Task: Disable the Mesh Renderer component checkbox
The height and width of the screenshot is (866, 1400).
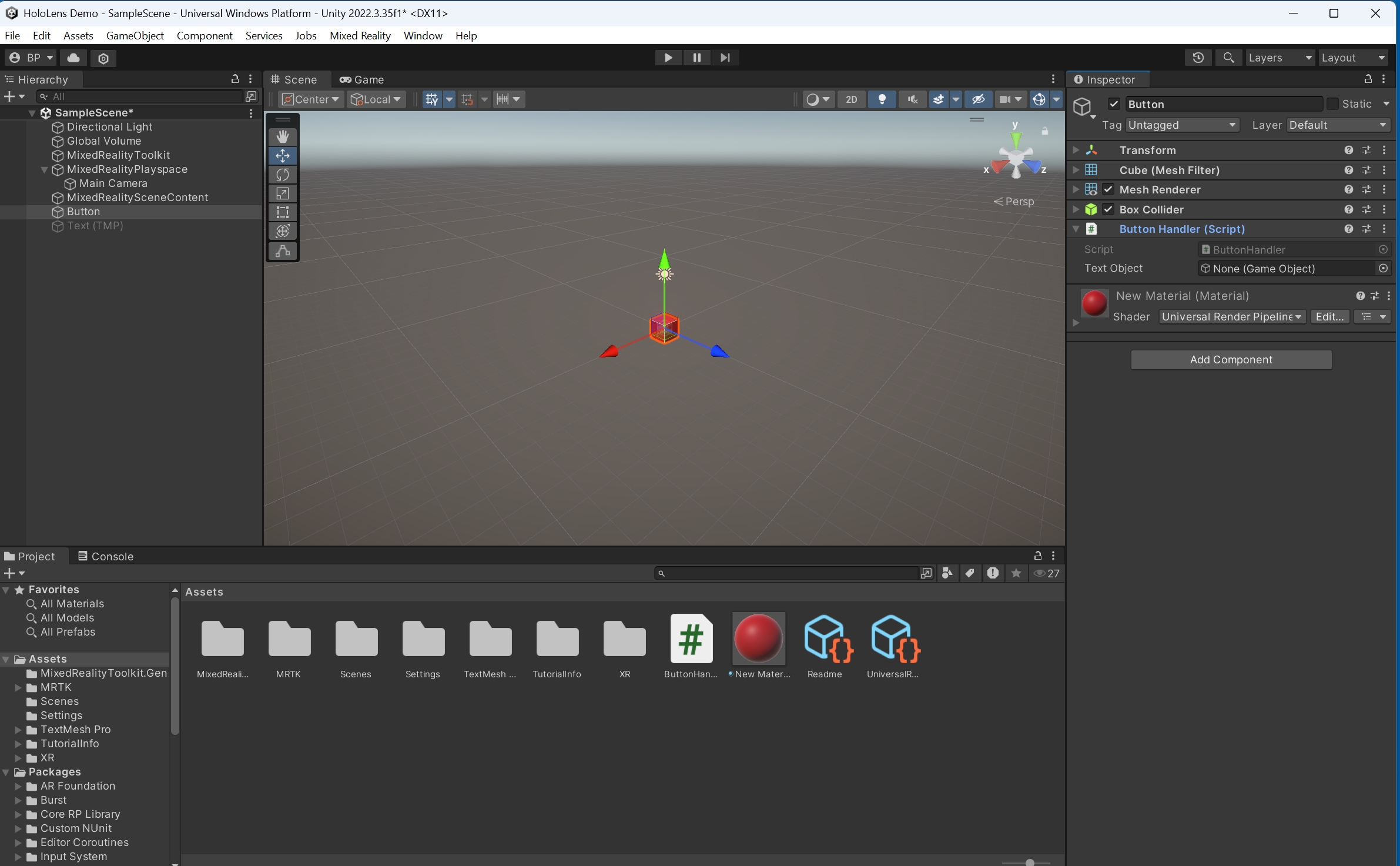Action: 1108,189
